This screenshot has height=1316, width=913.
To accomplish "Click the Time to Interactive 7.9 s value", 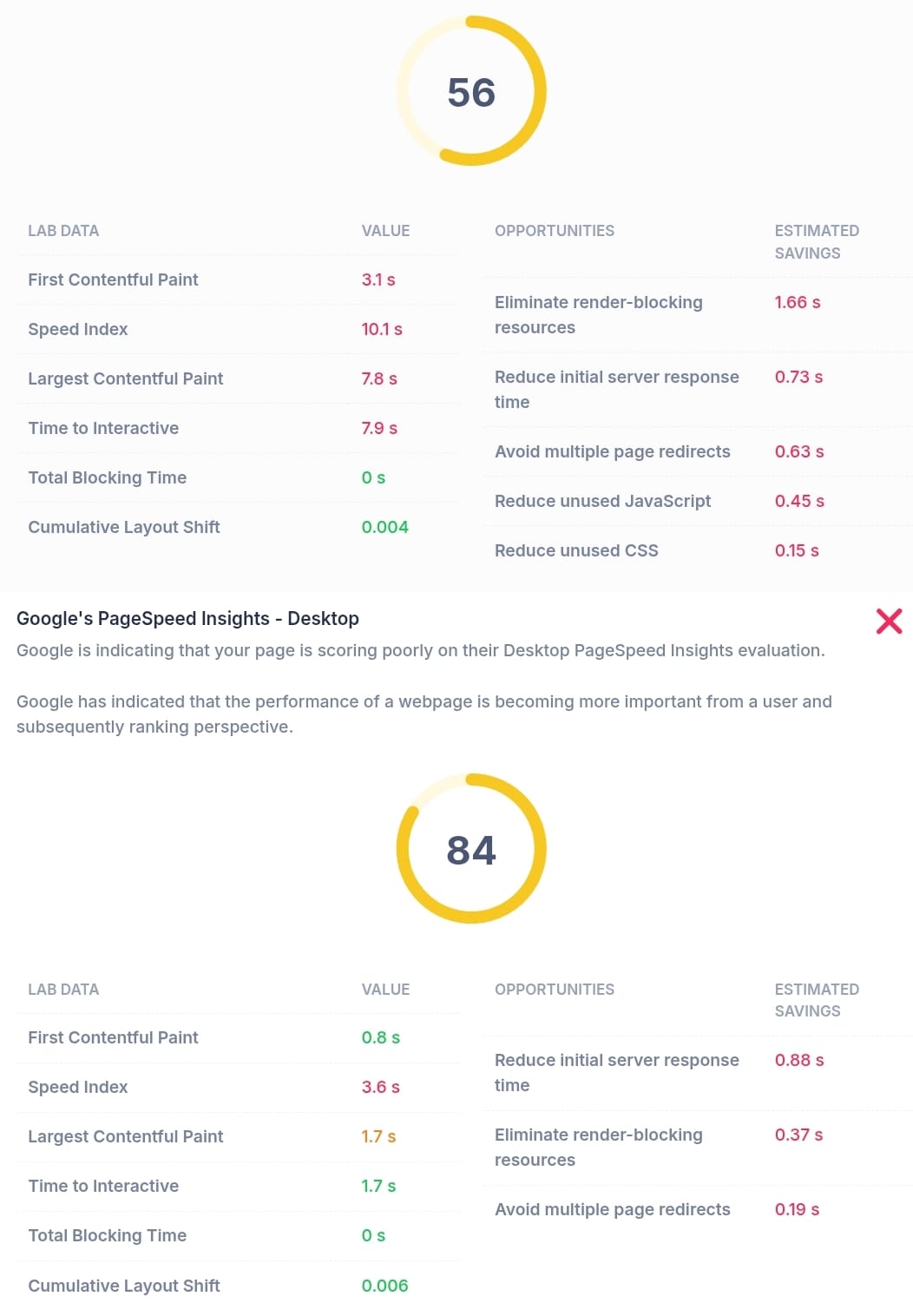I will pos(379,428).
